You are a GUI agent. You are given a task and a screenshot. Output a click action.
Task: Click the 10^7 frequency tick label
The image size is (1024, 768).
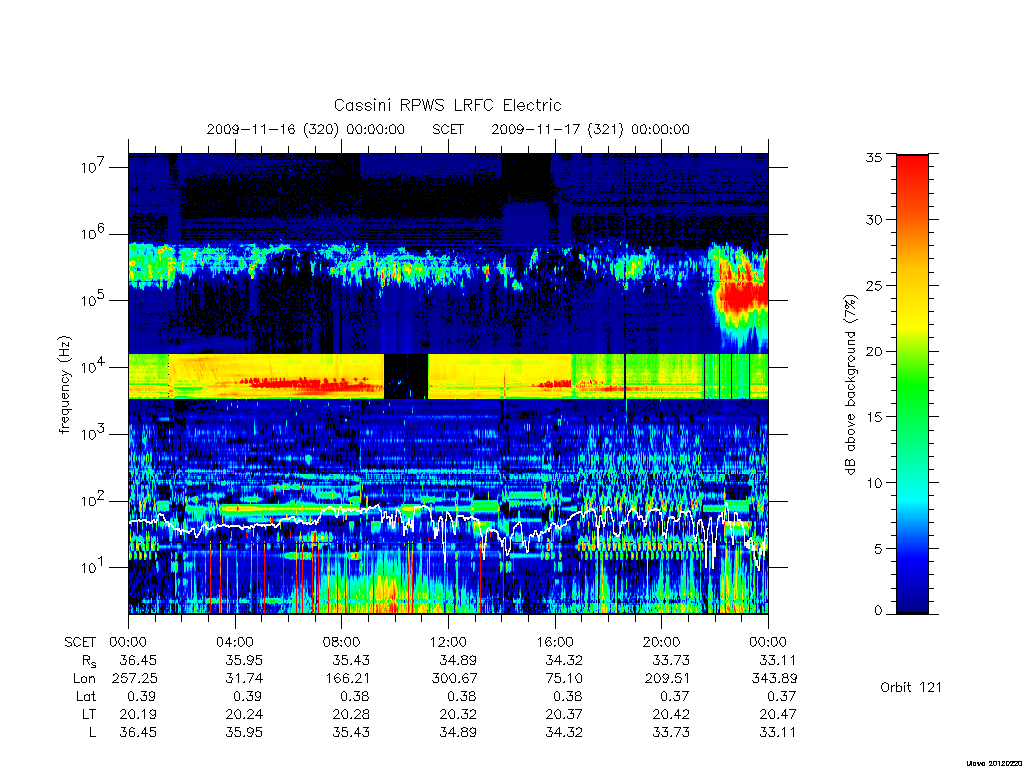coord(93,166)
